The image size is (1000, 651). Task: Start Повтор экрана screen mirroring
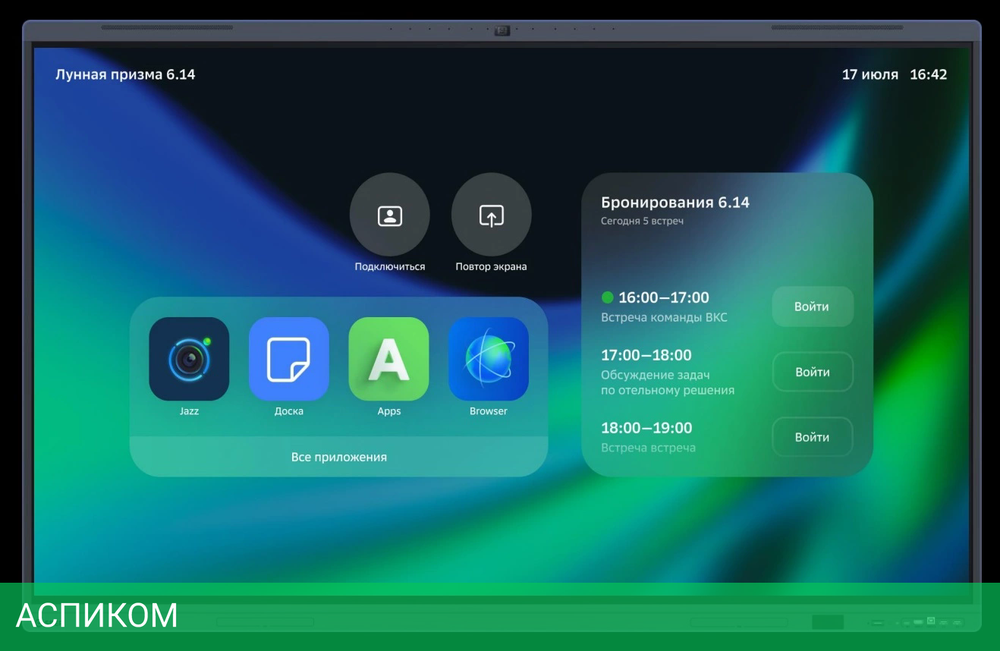point(491,215)
